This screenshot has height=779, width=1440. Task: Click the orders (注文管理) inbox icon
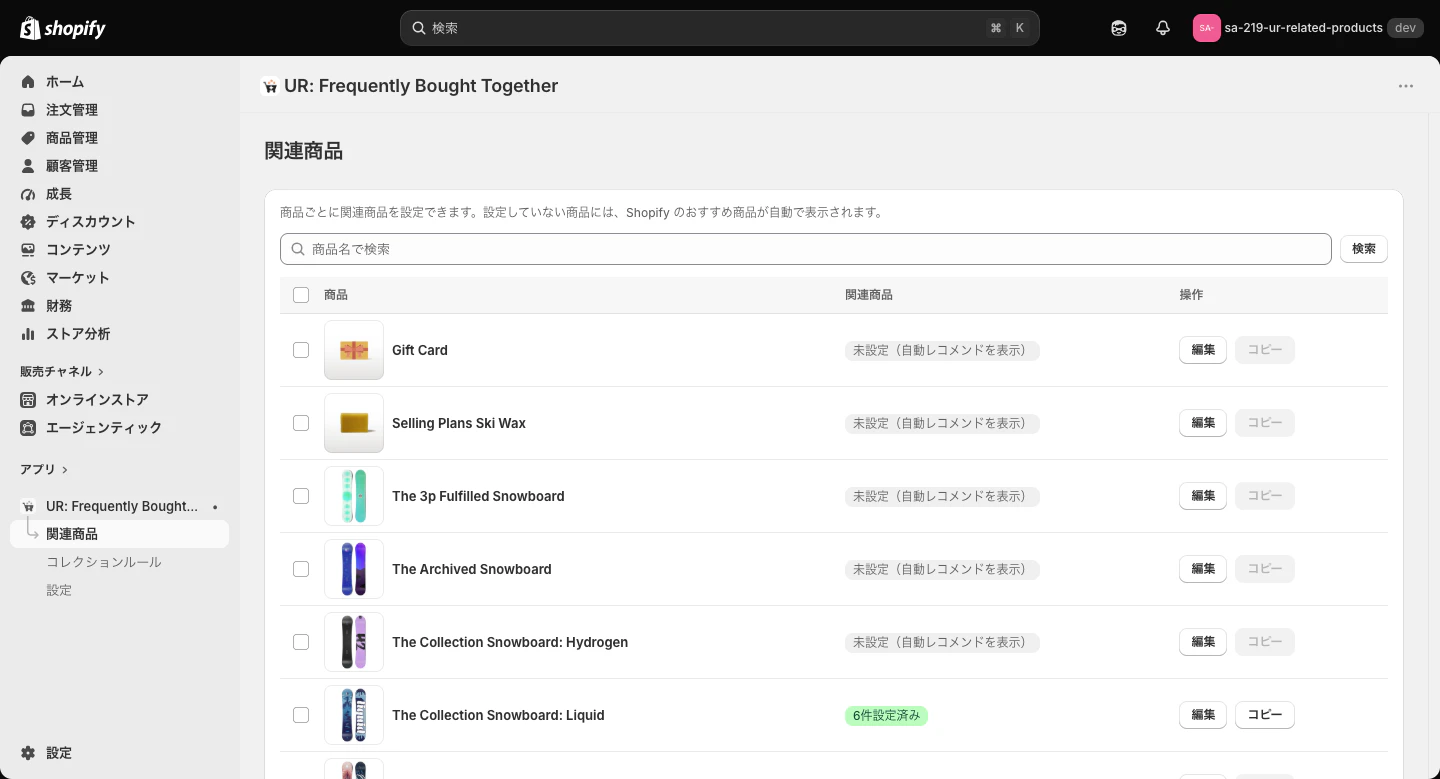point(28,110)
